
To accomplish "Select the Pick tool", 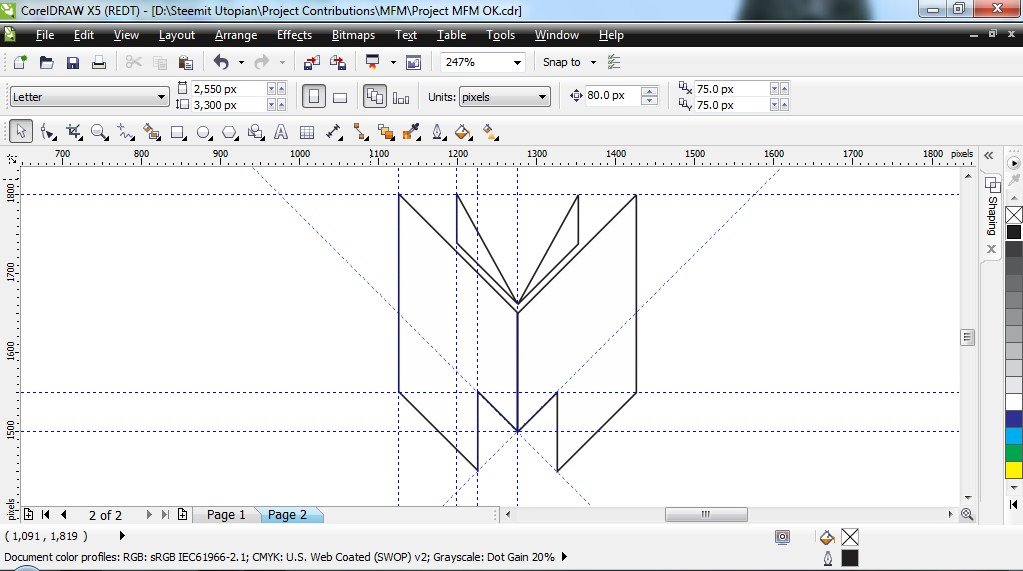I will (x=21, y=132).
